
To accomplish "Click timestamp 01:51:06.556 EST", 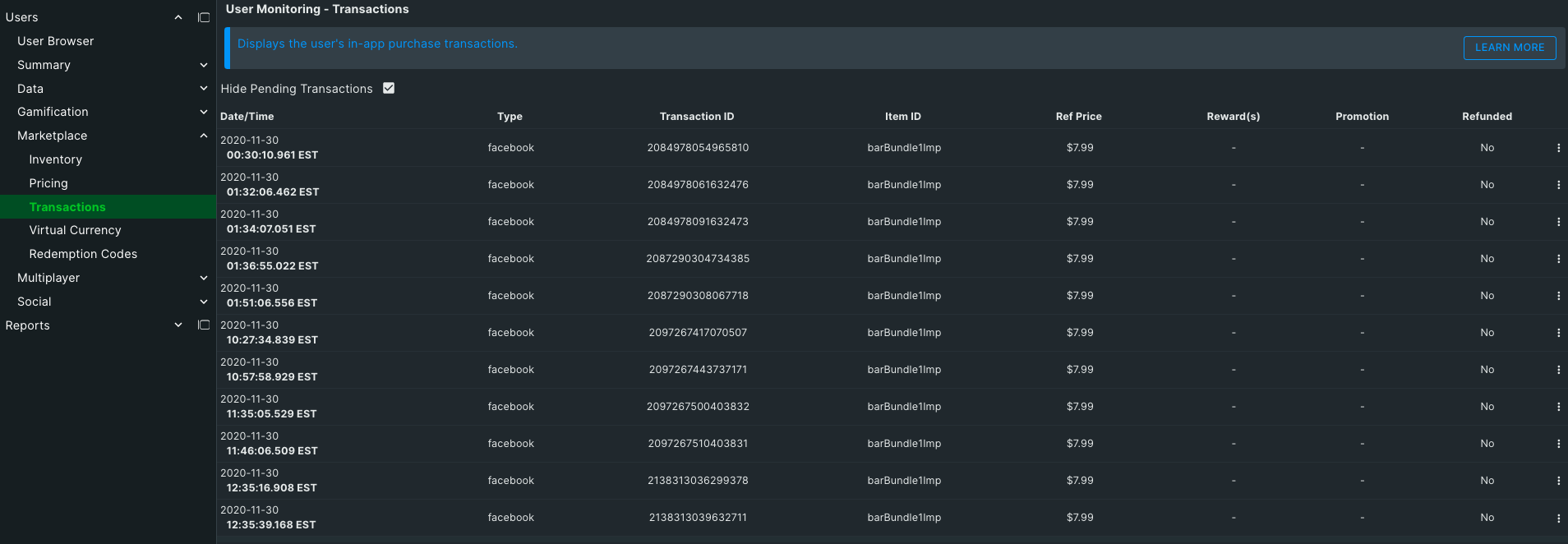I will [x=271, y=303].
